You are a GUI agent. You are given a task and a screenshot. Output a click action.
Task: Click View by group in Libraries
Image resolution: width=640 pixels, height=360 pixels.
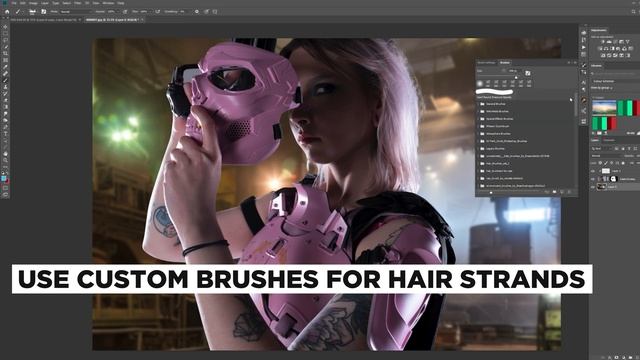(602, 88)
